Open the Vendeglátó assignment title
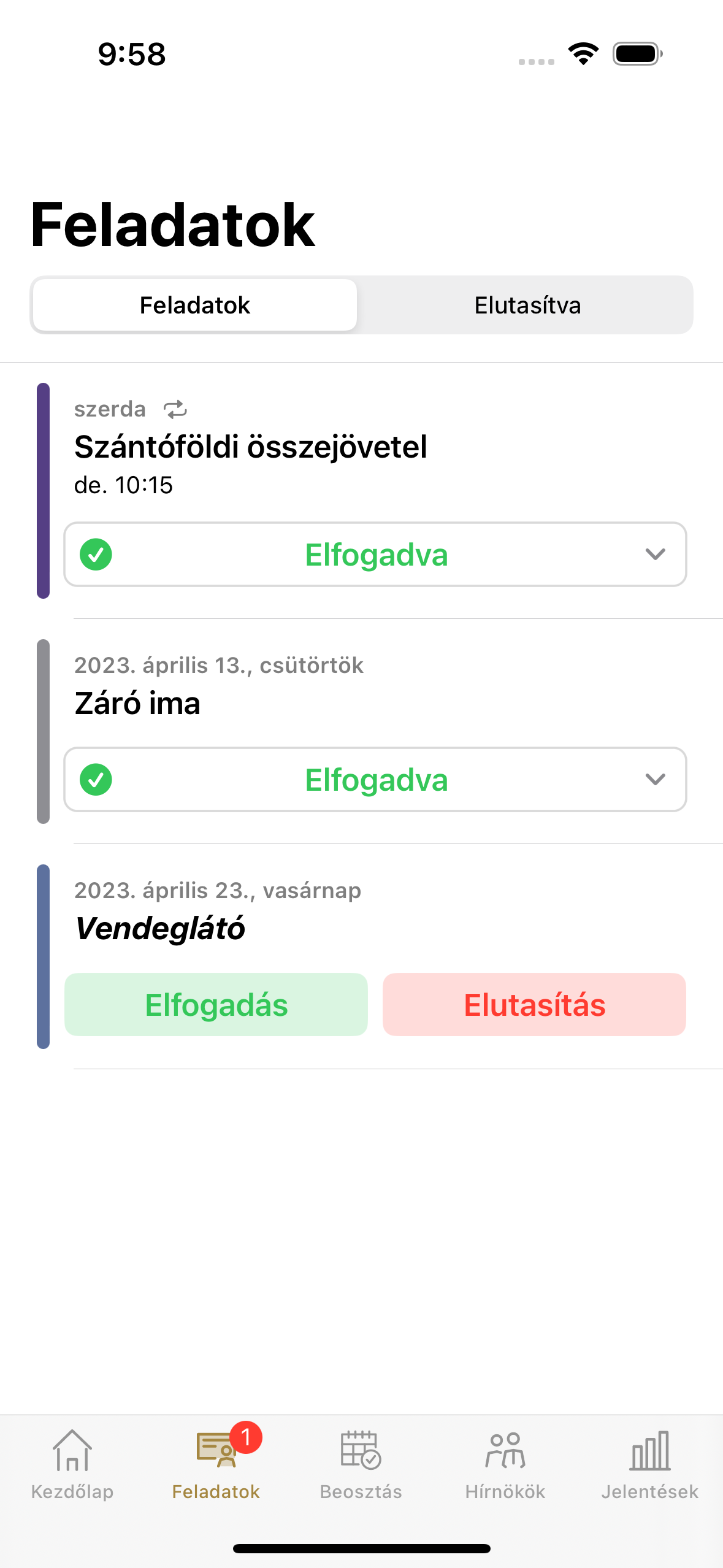This screenshot has width=723, height=1568. click(160, 928)
